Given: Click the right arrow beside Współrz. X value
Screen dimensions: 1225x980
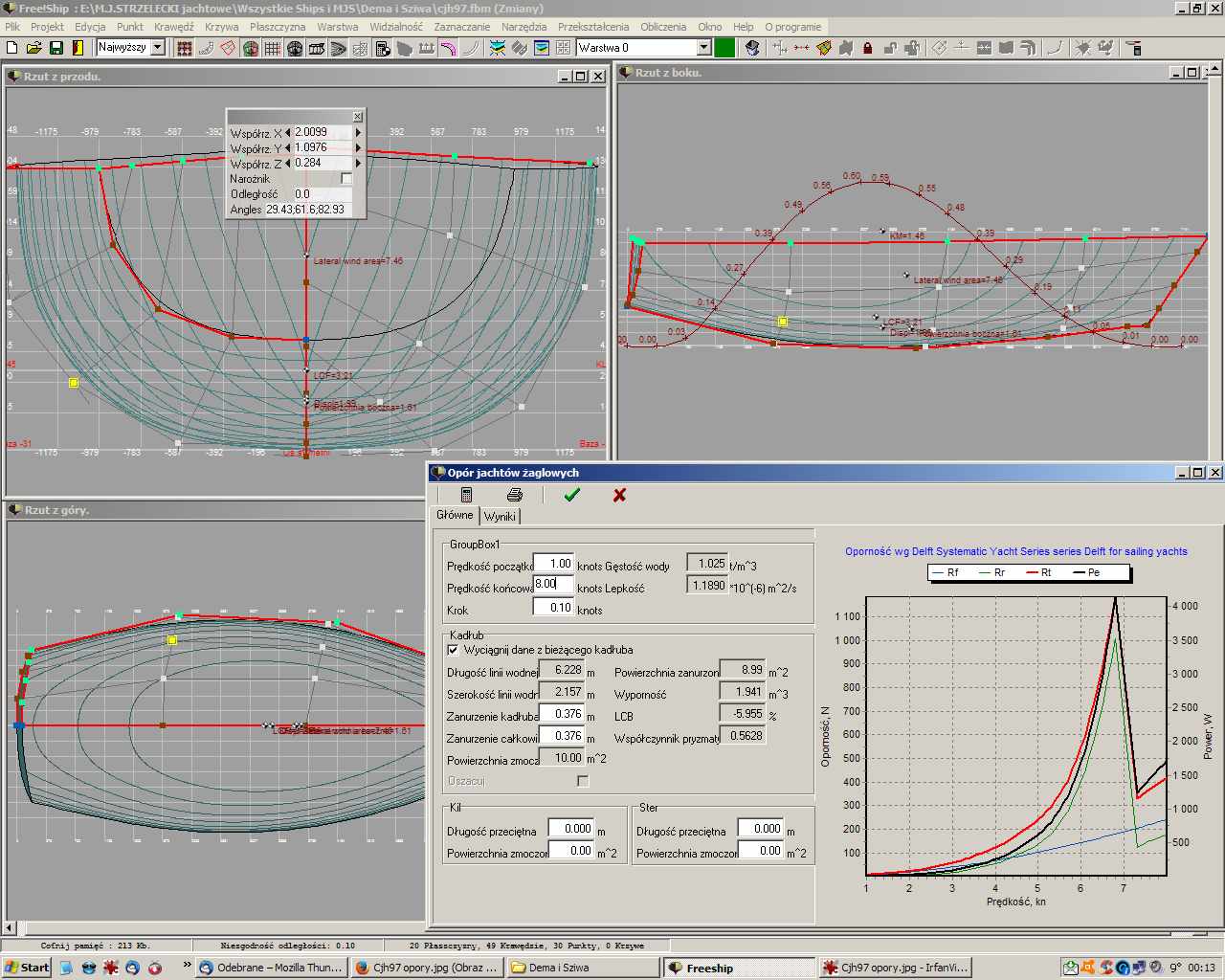Looking at the screenshot, I should (359, 133).
